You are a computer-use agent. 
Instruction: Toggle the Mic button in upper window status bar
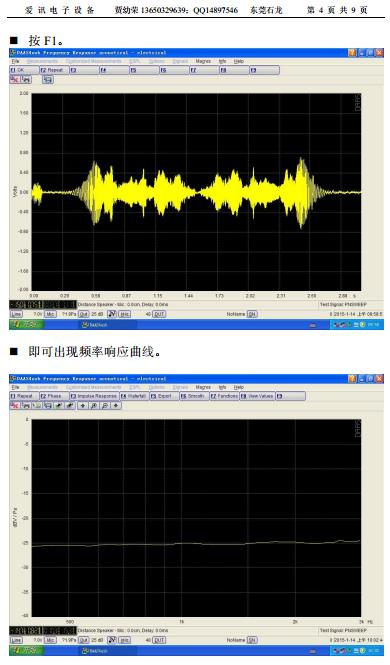[x=50, y=314]
